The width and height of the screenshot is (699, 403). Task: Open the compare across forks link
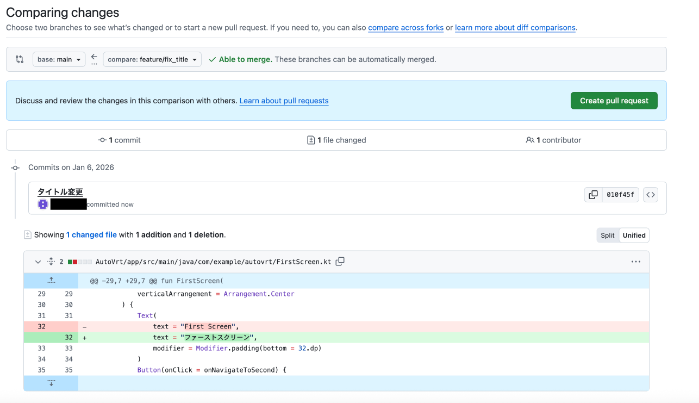408,28
